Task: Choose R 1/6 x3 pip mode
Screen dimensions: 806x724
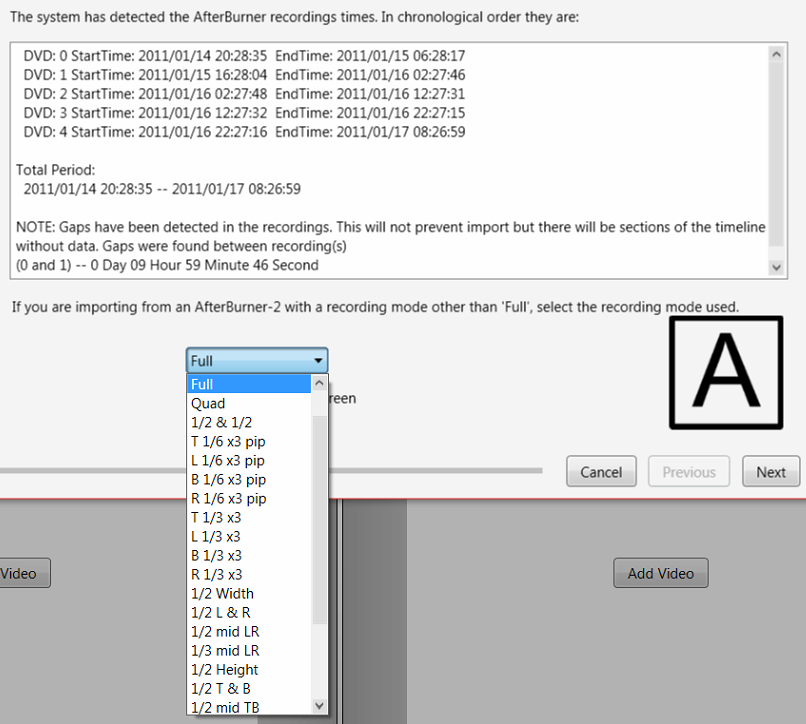Action: (x=249, y=498)
